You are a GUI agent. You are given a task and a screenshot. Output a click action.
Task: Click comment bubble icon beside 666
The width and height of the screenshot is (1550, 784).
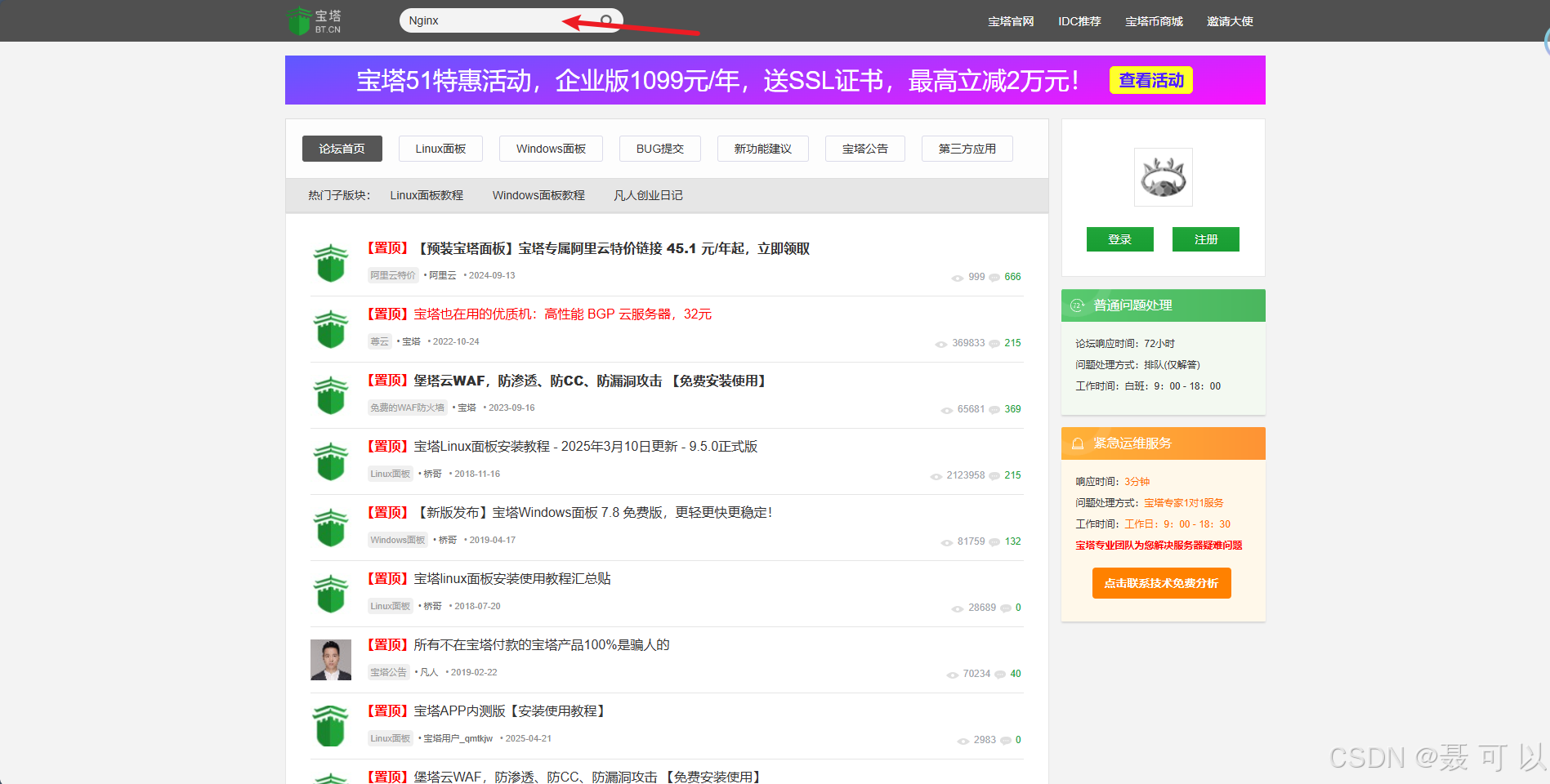[x=994, y=278]
